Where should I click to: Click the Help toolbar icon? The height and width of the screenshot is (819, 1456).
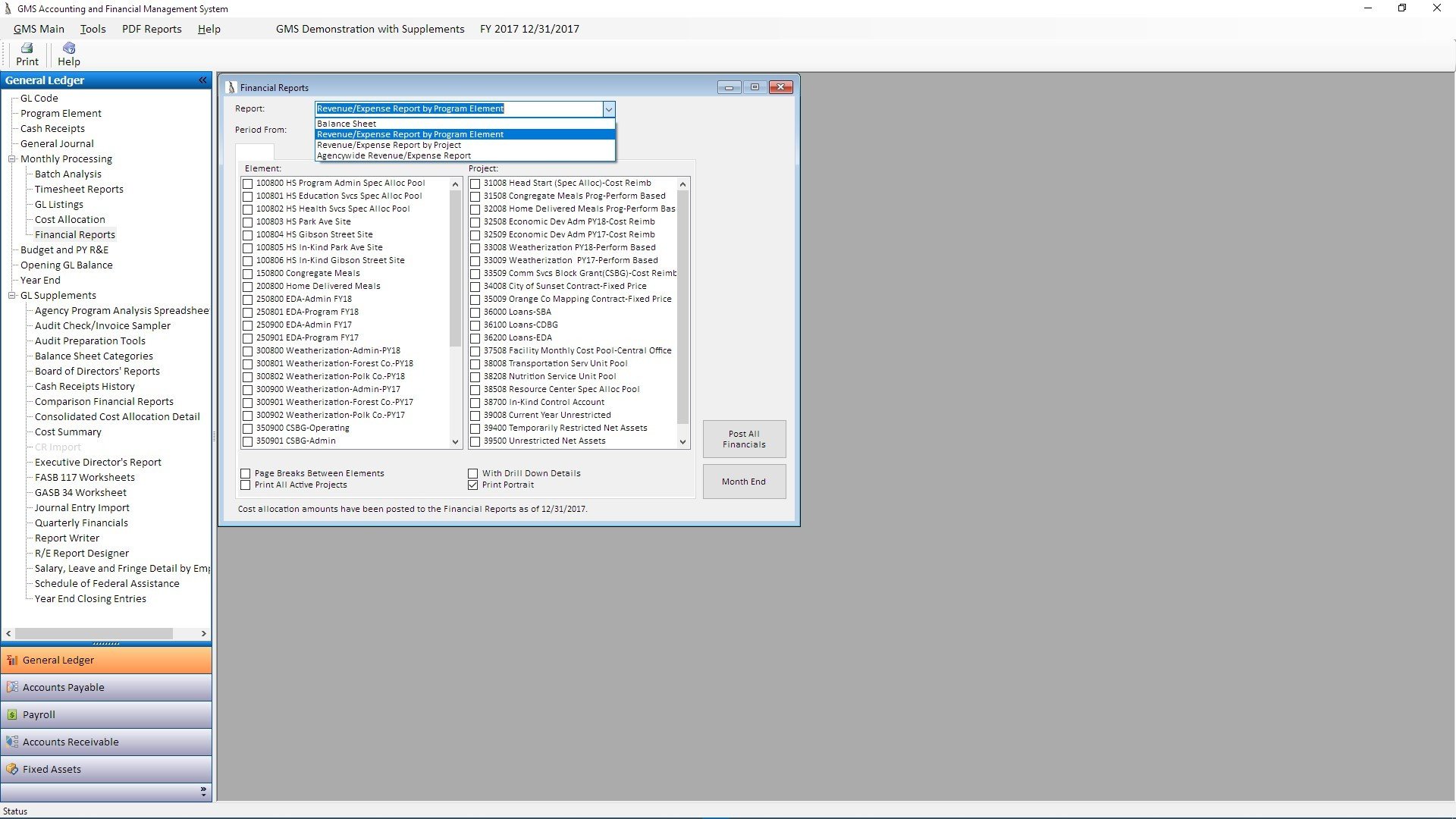coord(68,49)
